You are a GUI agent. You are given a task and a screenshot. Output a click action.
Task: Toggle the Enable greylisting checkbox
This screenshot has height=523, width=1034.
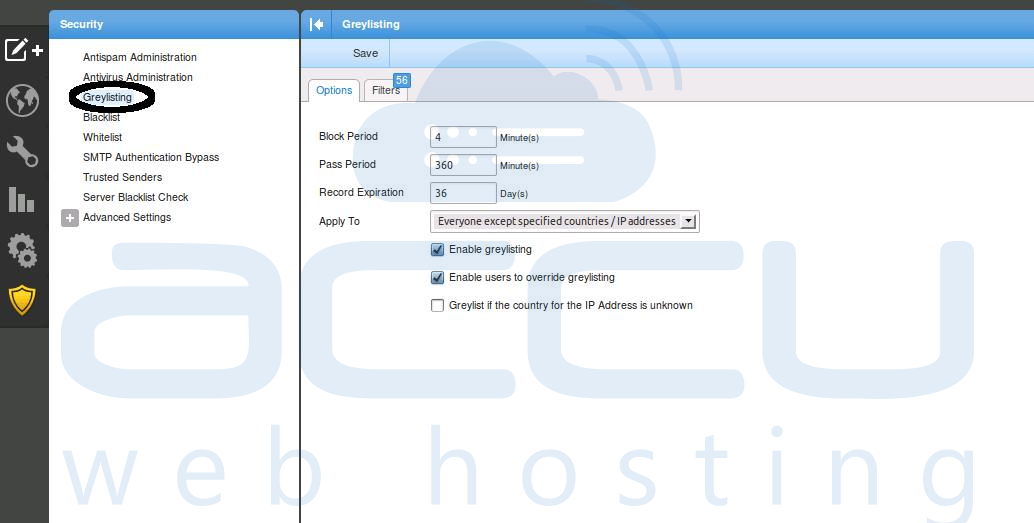(437, 250)
